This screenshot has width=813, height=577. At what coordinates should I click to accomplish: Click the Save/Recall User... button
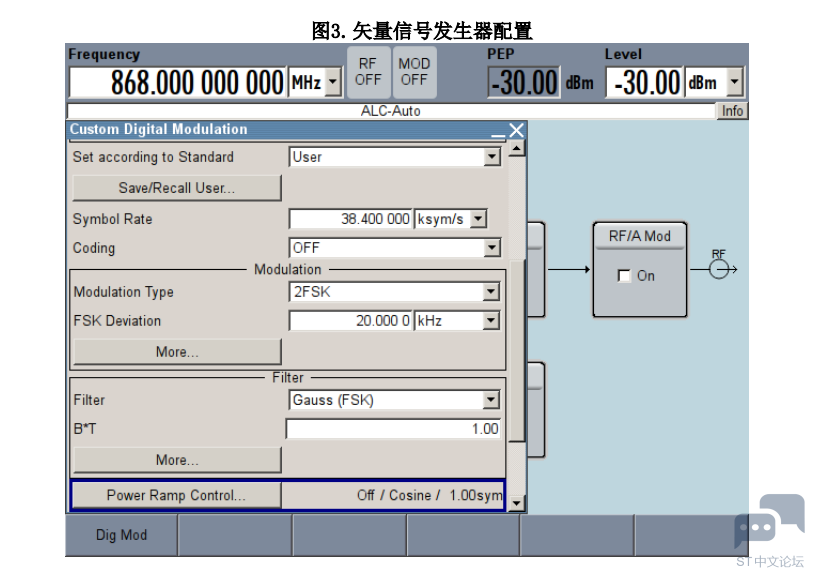tap(177, 188)
